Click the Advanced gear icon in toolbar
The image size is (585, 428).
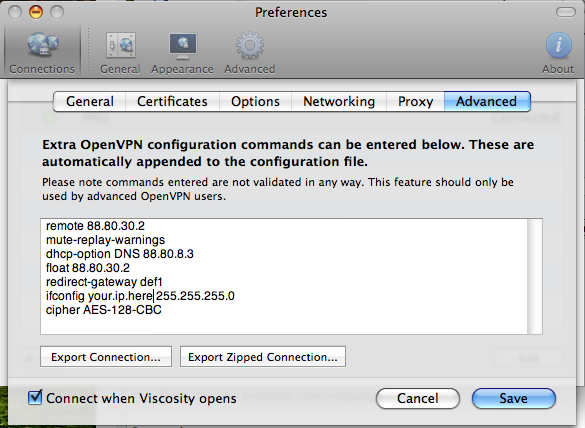(x=250, y=45)
